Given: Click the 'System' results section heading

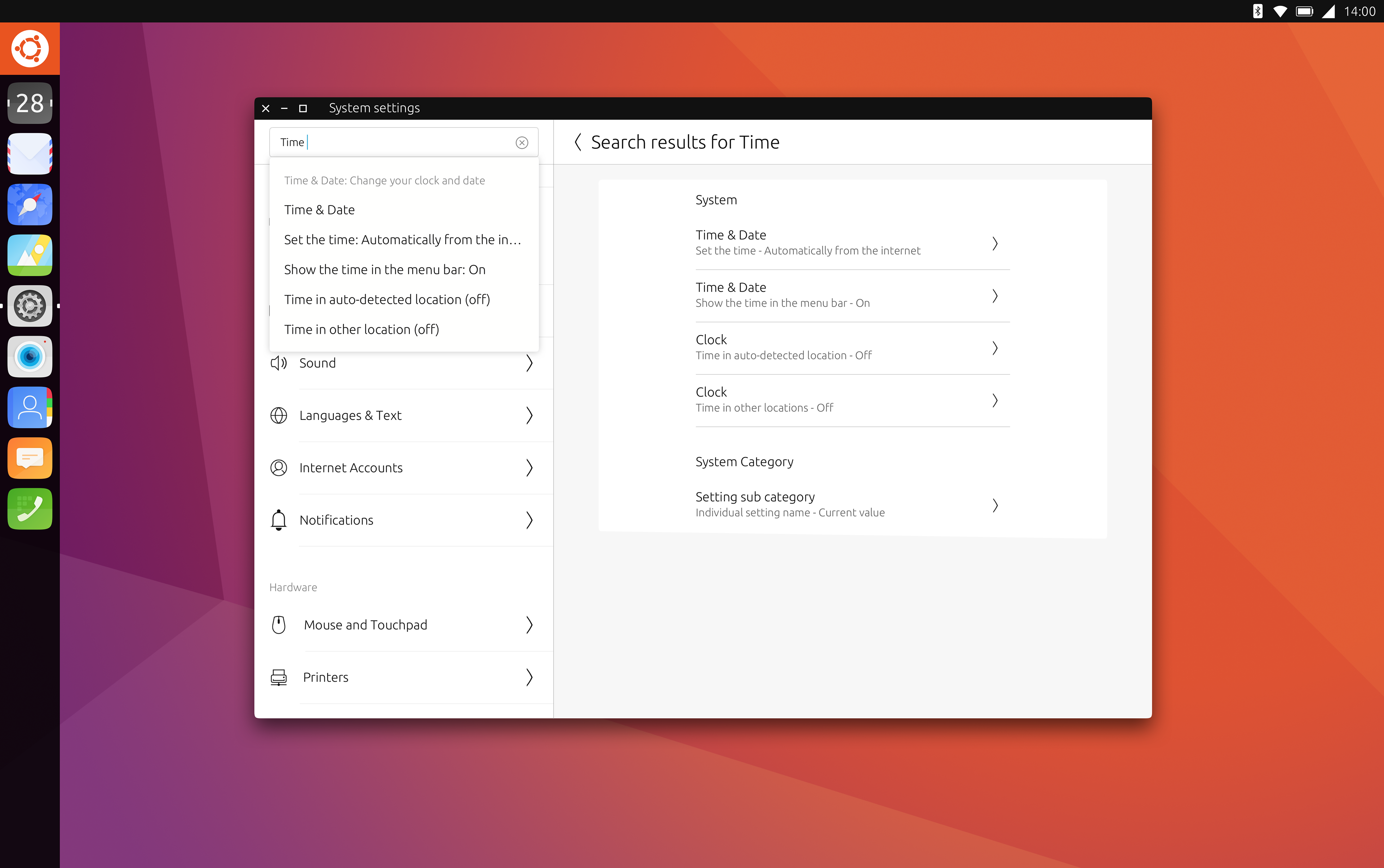Looking at the screenshot, I should click(x=716, y=200).
